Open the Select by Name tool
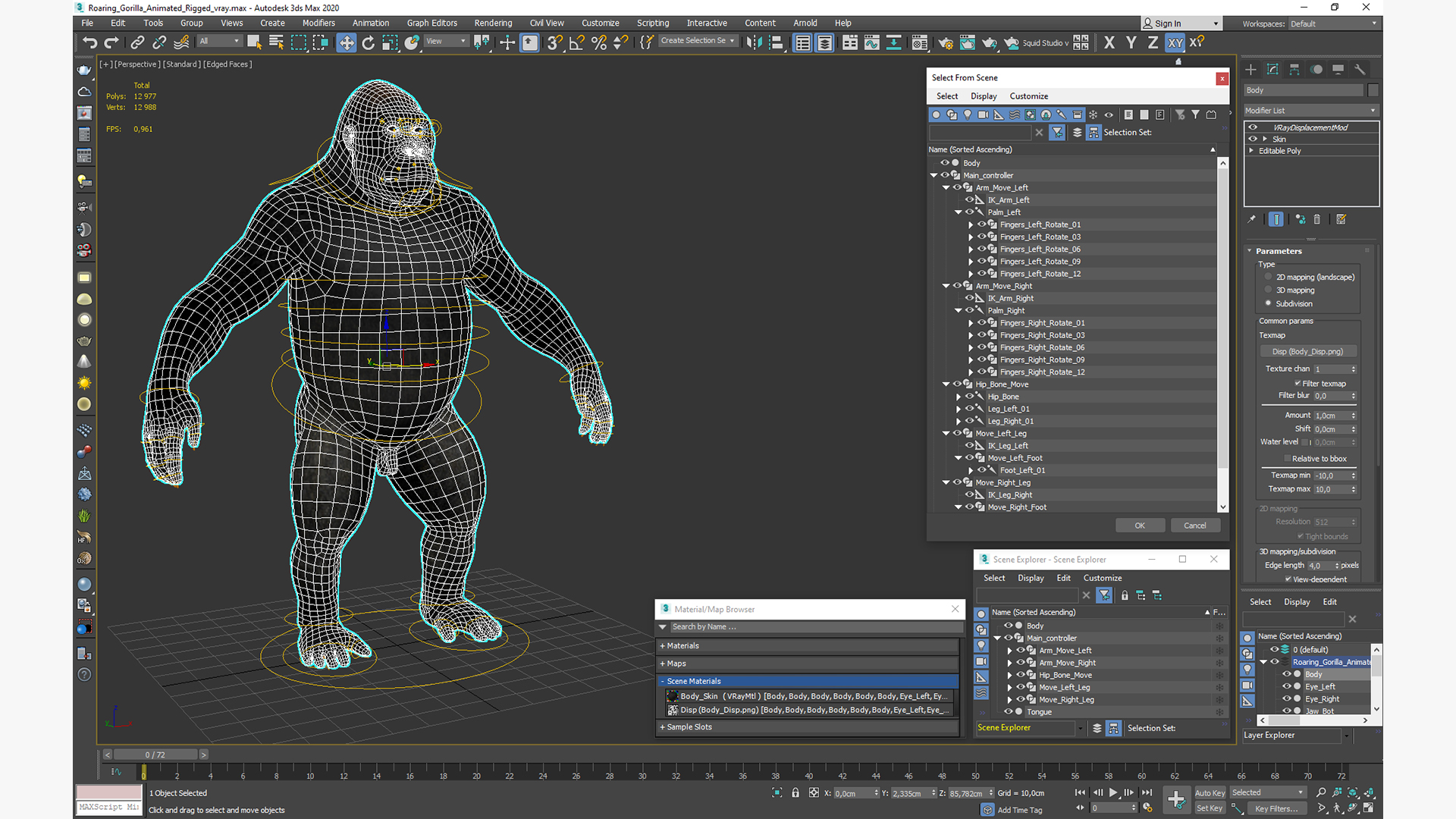The image size is (1456, 819). click(x=277, y=42)
